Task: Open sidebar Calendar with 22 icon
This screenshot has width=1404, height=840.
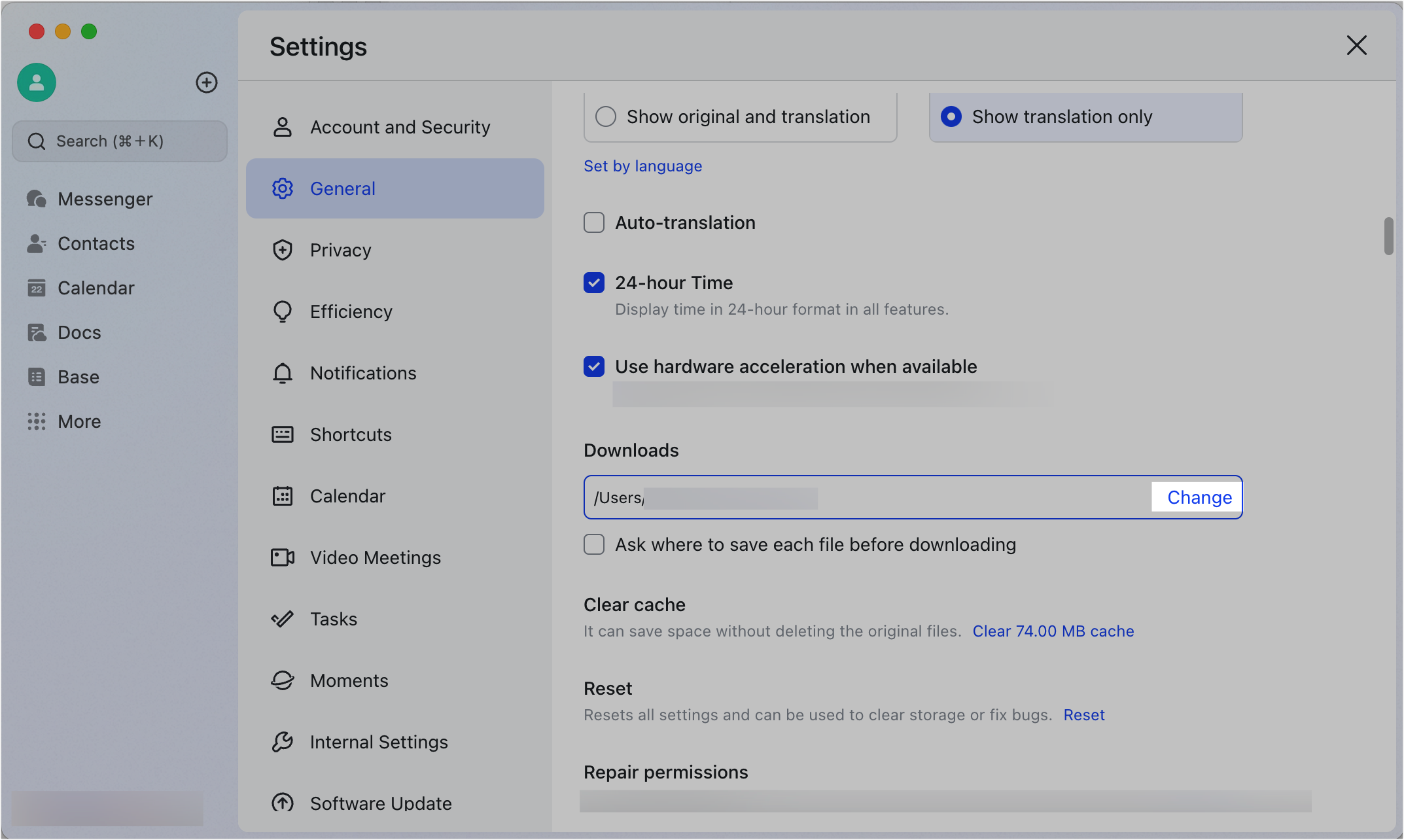Action: tap(96, 288)
